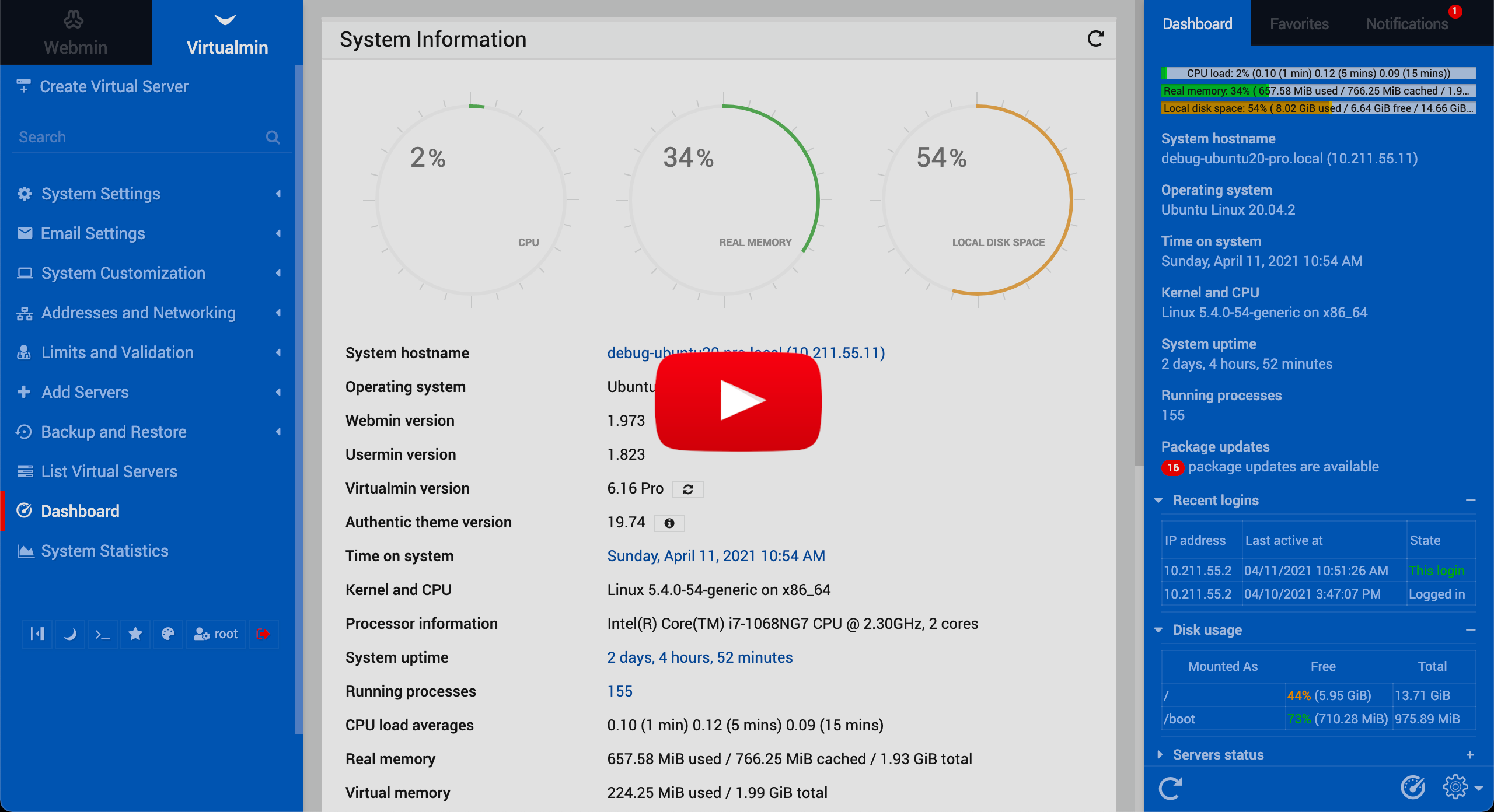This screenshot has height=812, width=1494.
Task: Open Running processes 155 link
Action: [x=620, y=691]
